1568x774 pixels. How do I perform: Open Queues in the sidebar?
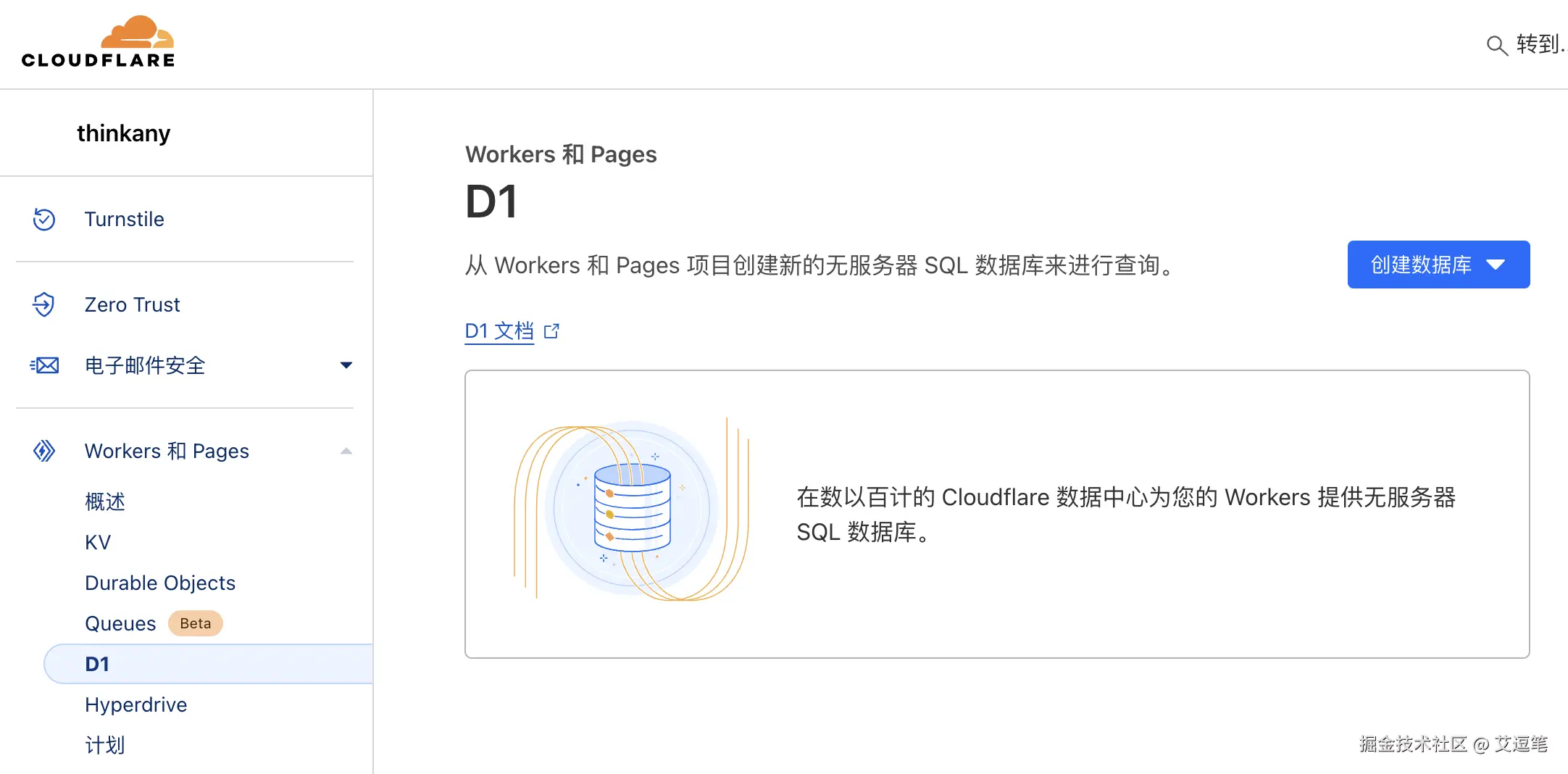120,623
